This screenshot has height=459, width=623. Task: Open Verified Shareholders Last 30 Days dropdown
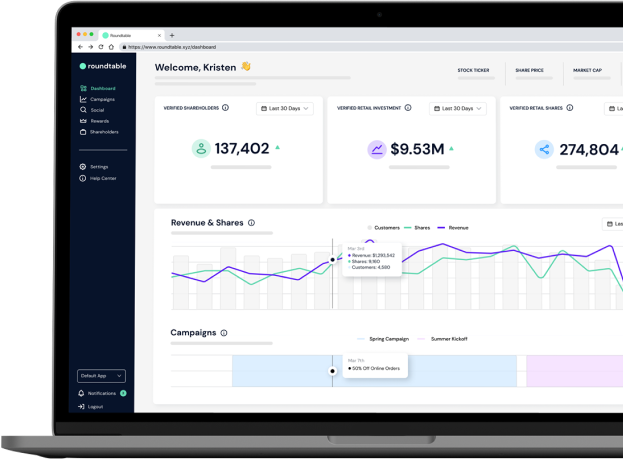pos(284,108)
